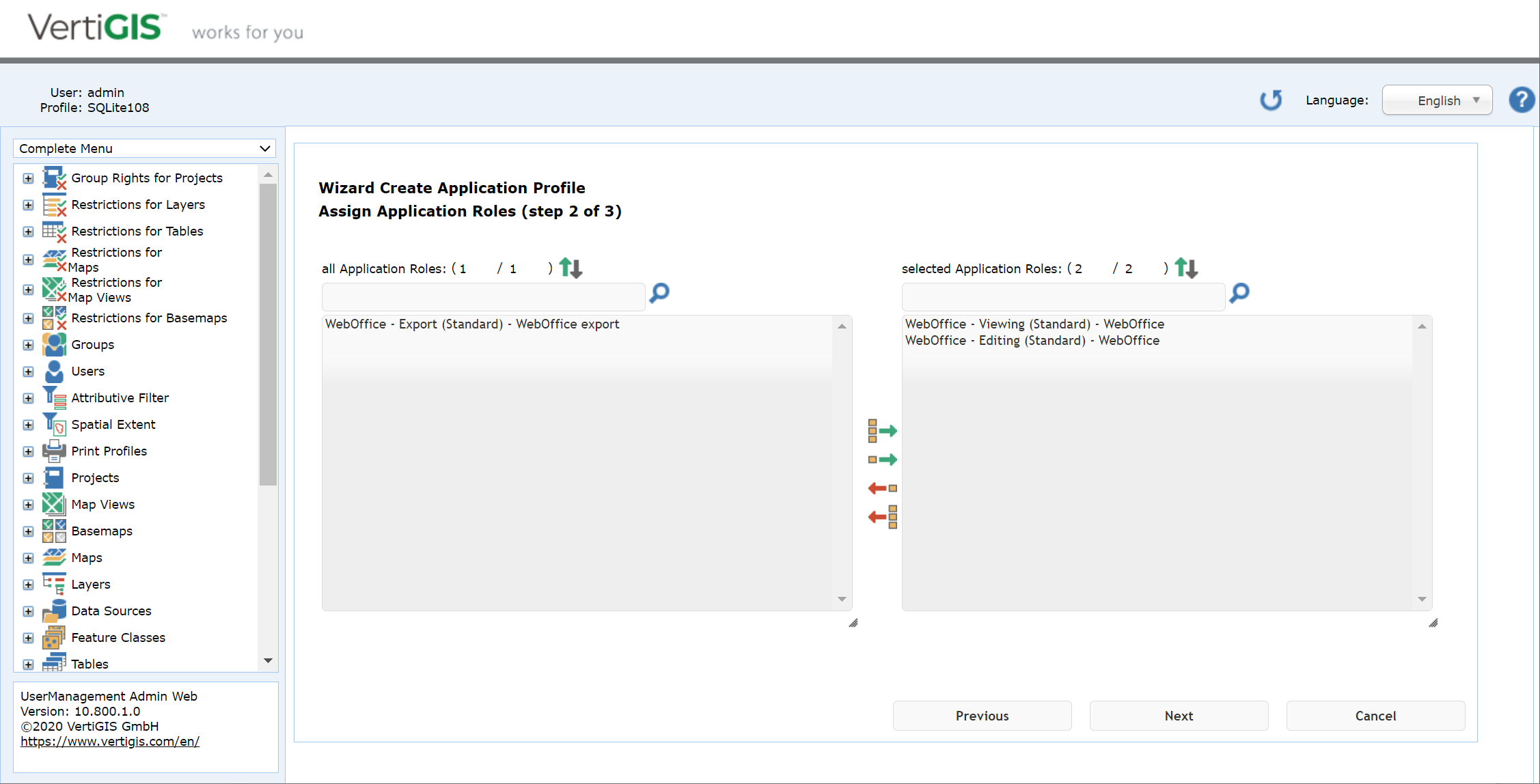Viewport: 1540px width, 784px height.
Task: Click the Feature Classes icon
Action: click(54, 637)
